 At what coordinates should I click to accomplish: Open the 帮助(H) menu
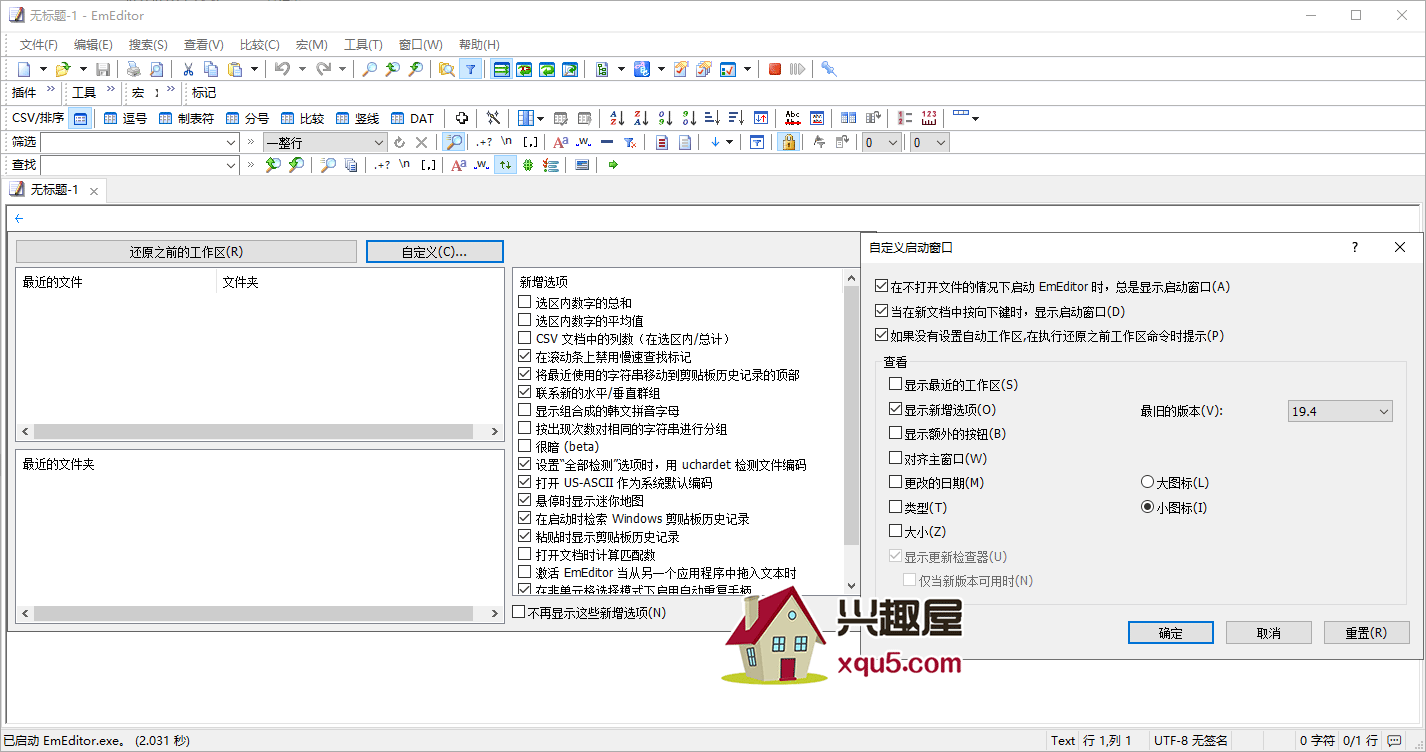tap(479, 45)
